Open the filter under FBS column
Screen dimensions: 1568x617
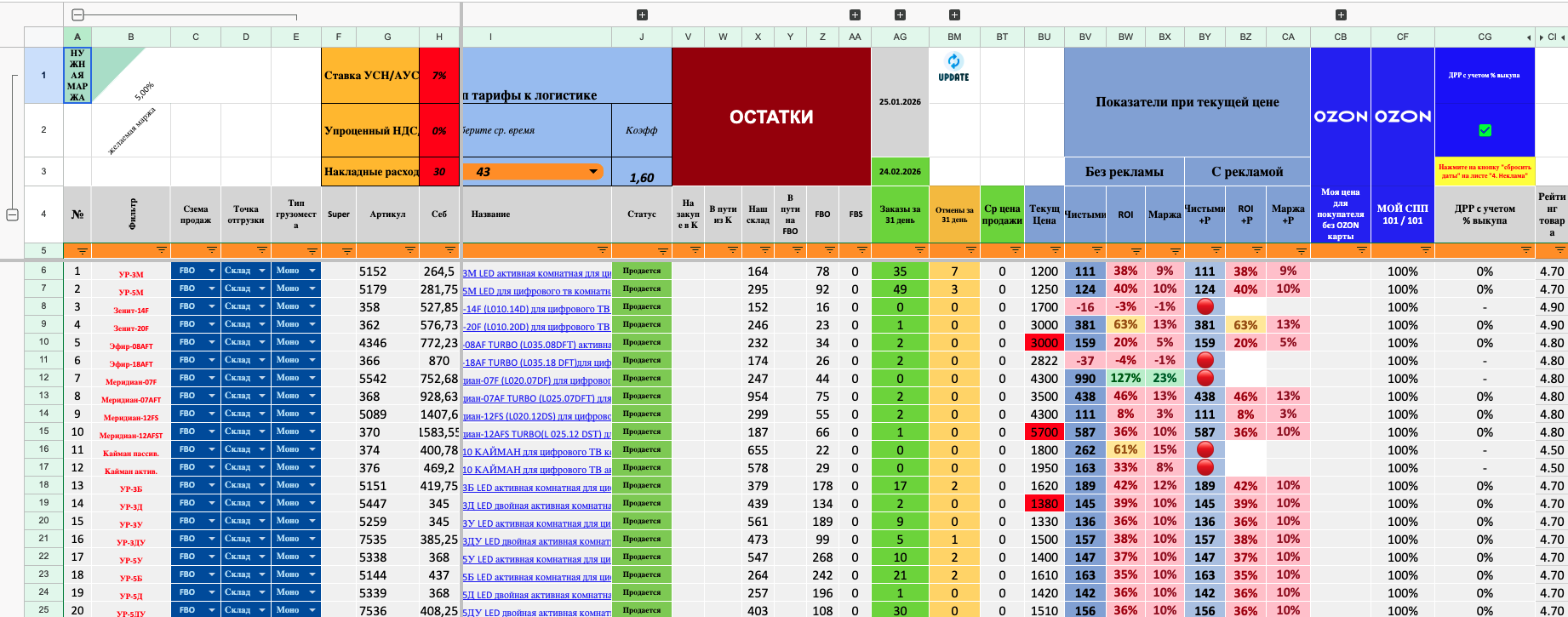pyautogui.click(x=862, y=251)
